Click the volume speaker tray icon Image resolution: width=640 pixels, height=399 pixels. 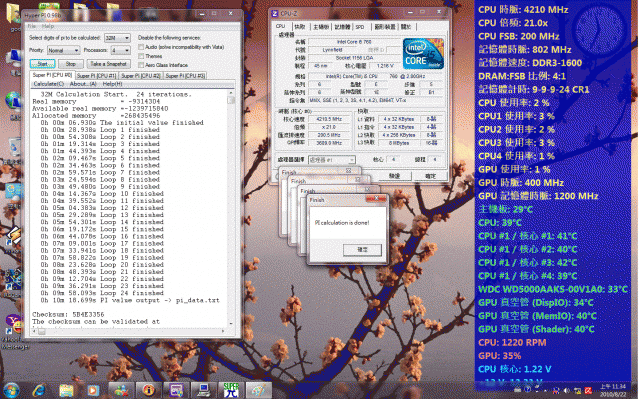pyautogui.click(x=567, y=390)
